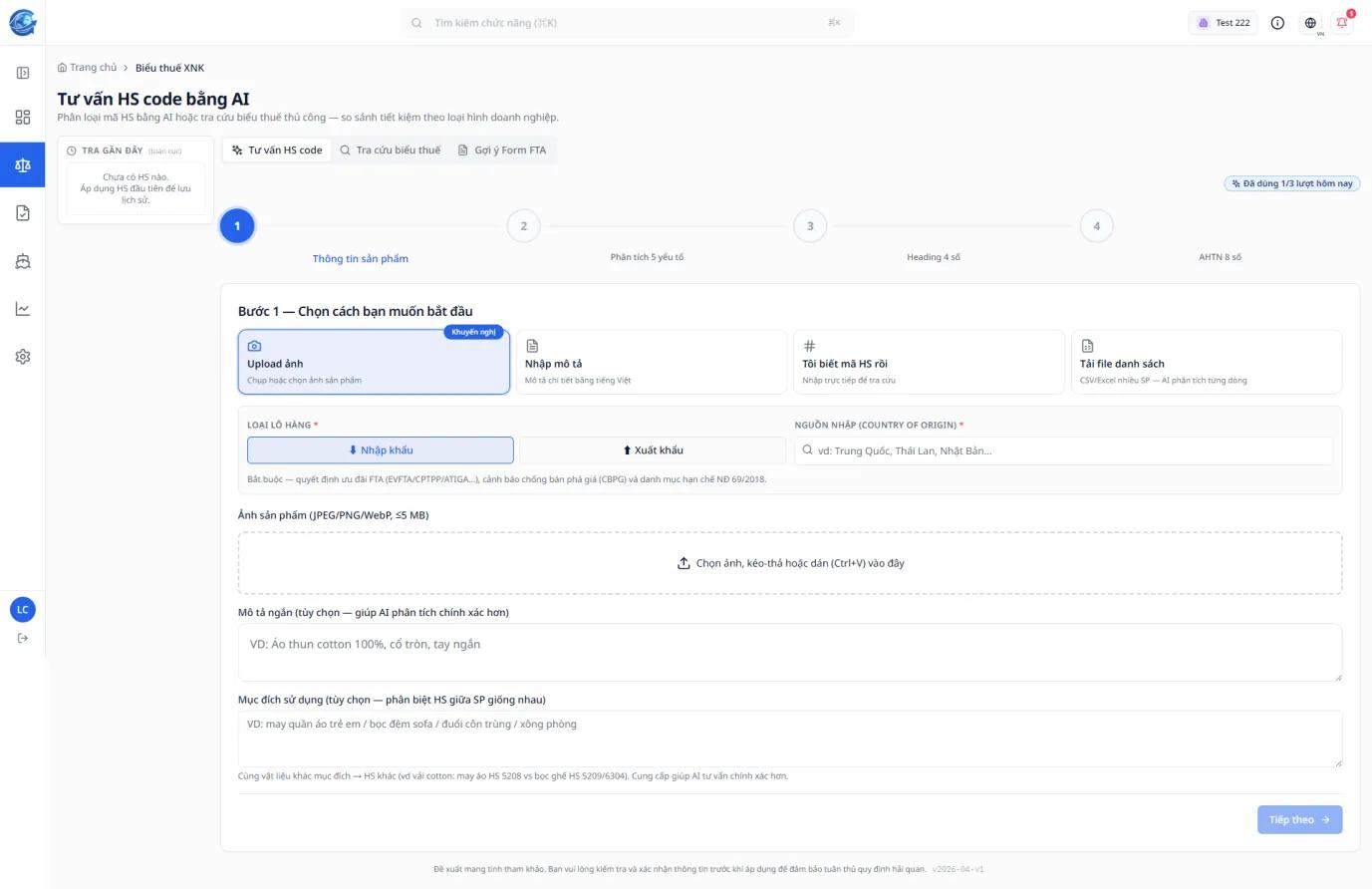Open the line chart analytics icon

(x=23, y=309)
